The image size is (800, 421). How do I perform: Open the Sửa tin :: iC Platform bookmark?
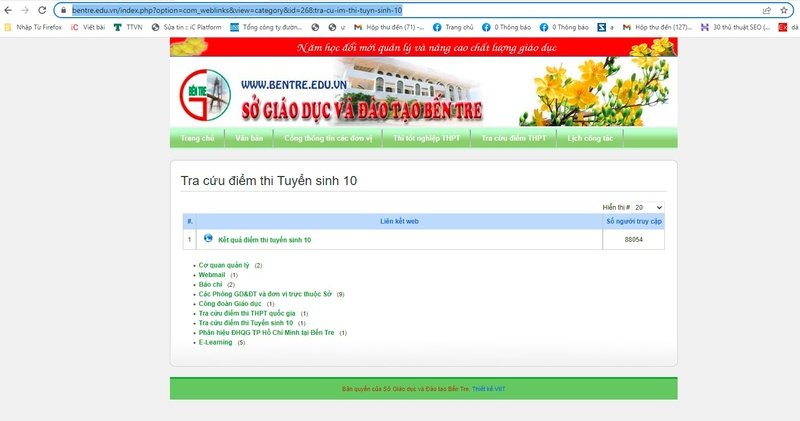click(187, 27)
